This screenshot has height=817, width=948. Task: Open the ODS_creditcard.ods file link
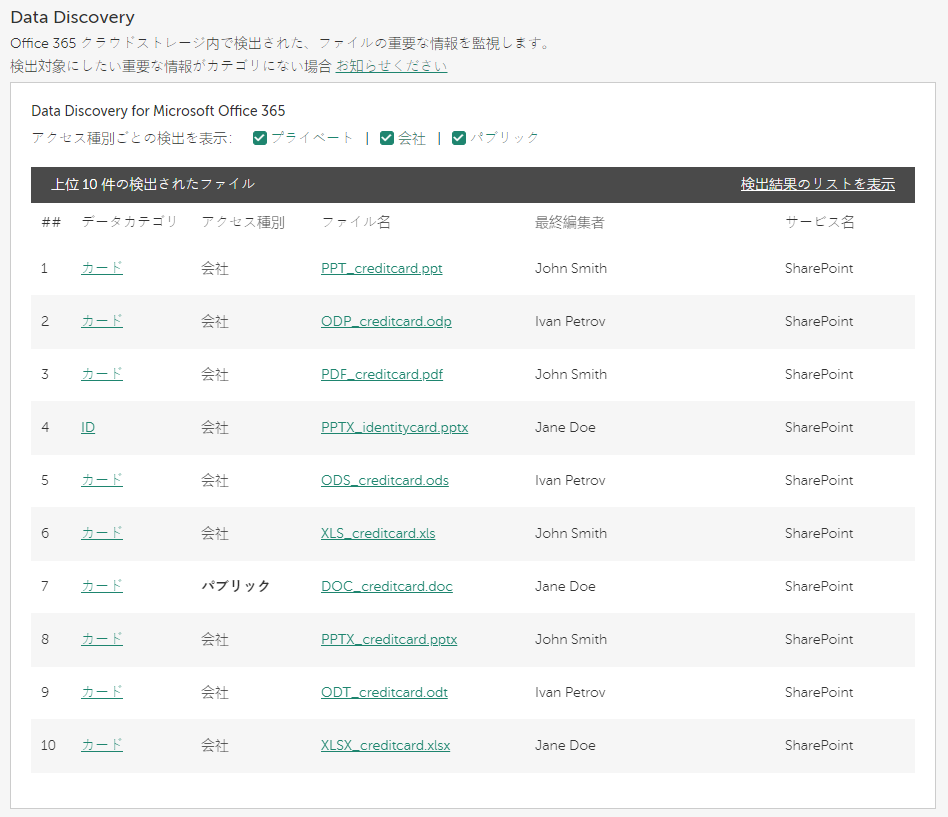pos(385,480)
